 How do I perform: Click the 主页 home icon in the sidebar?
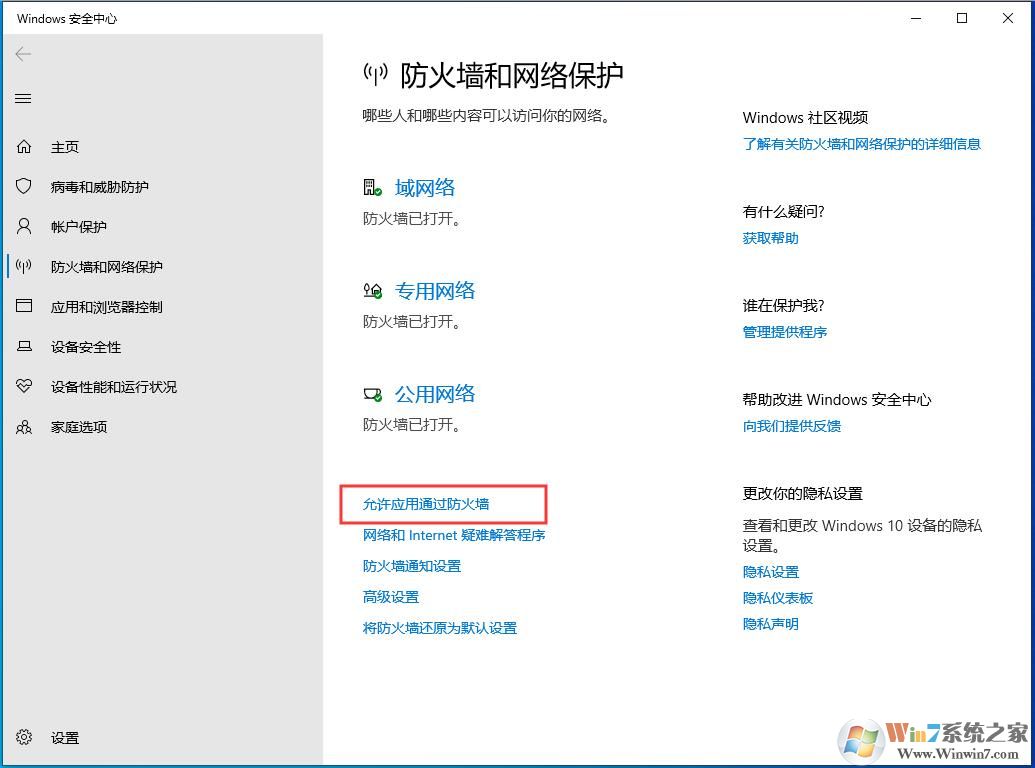[x=64, y=146]
